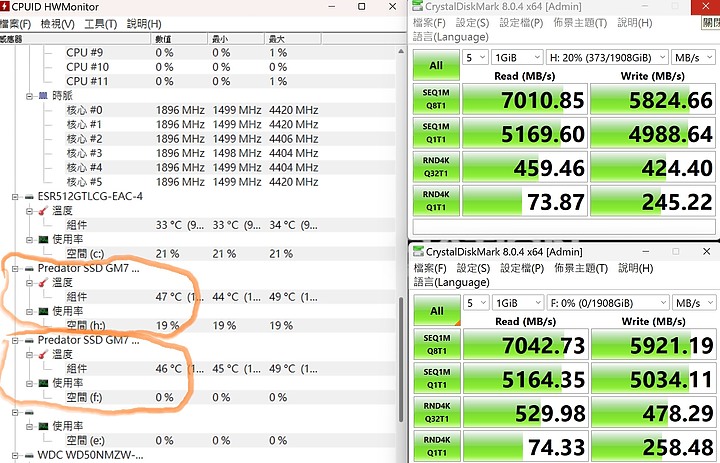The image size is (720, 463).
Task: Collapse 溫度 node under ESR512GTLCG-EAC-4
Action: click(29, 211)
